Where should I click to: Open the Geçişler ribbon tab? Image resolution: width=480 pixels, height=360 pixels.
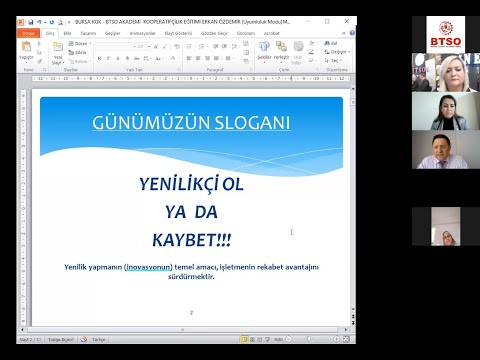coord(113,33)
